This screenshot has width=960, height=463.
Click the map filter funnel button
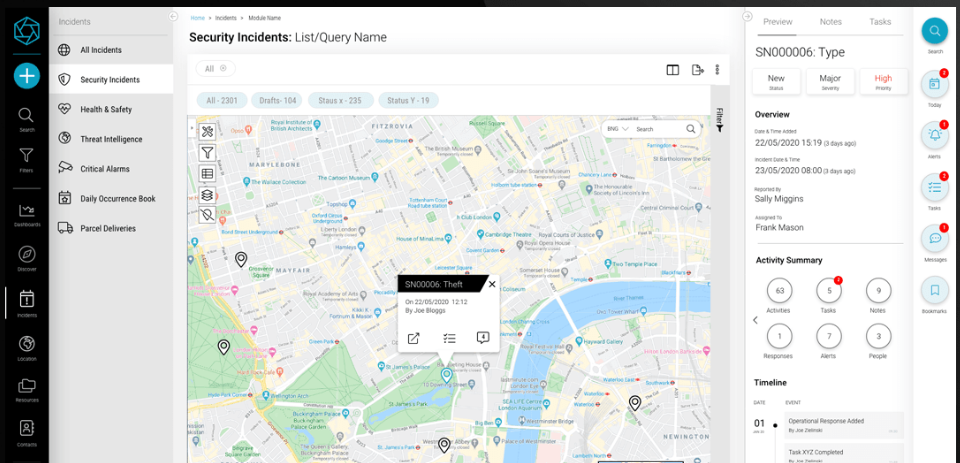point(207,152)
